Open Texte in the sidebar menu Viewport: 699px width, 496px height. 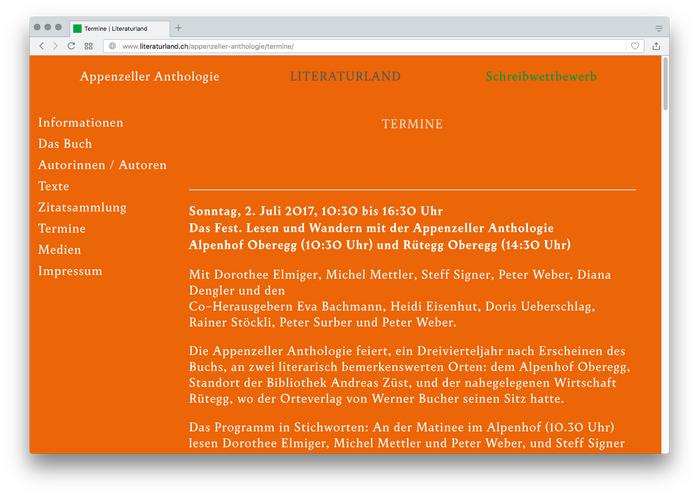(53, 186)
